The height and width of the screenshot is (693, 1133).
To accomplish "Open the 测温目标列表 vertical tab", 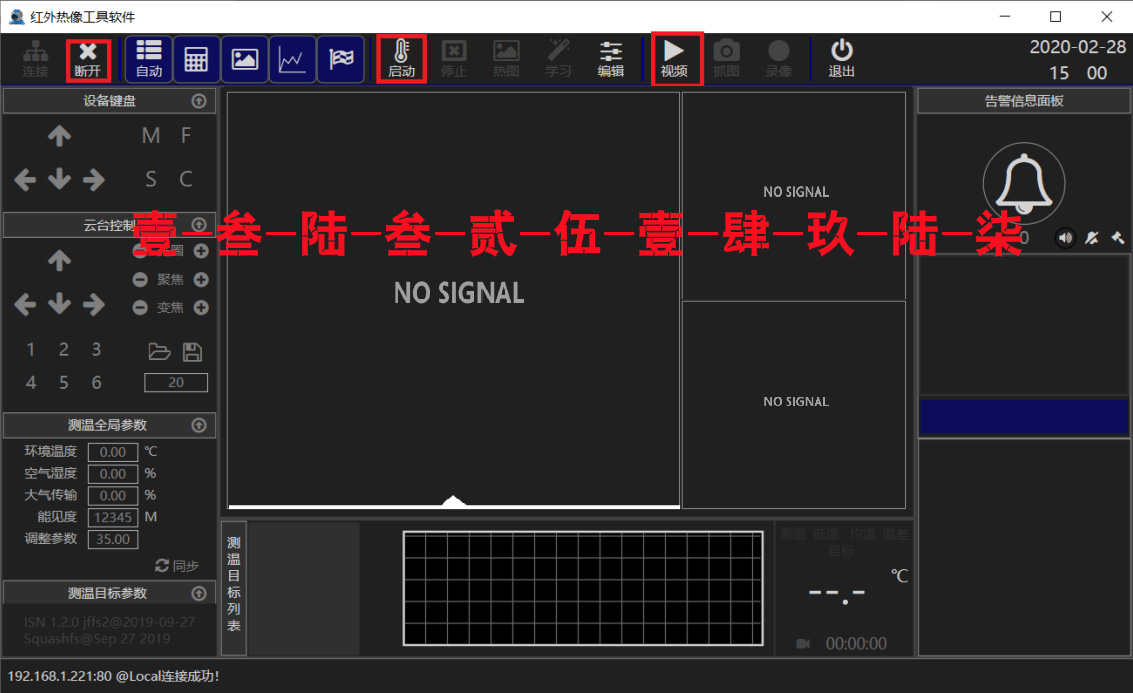I will pyautogui.click(x=233, y=584).
